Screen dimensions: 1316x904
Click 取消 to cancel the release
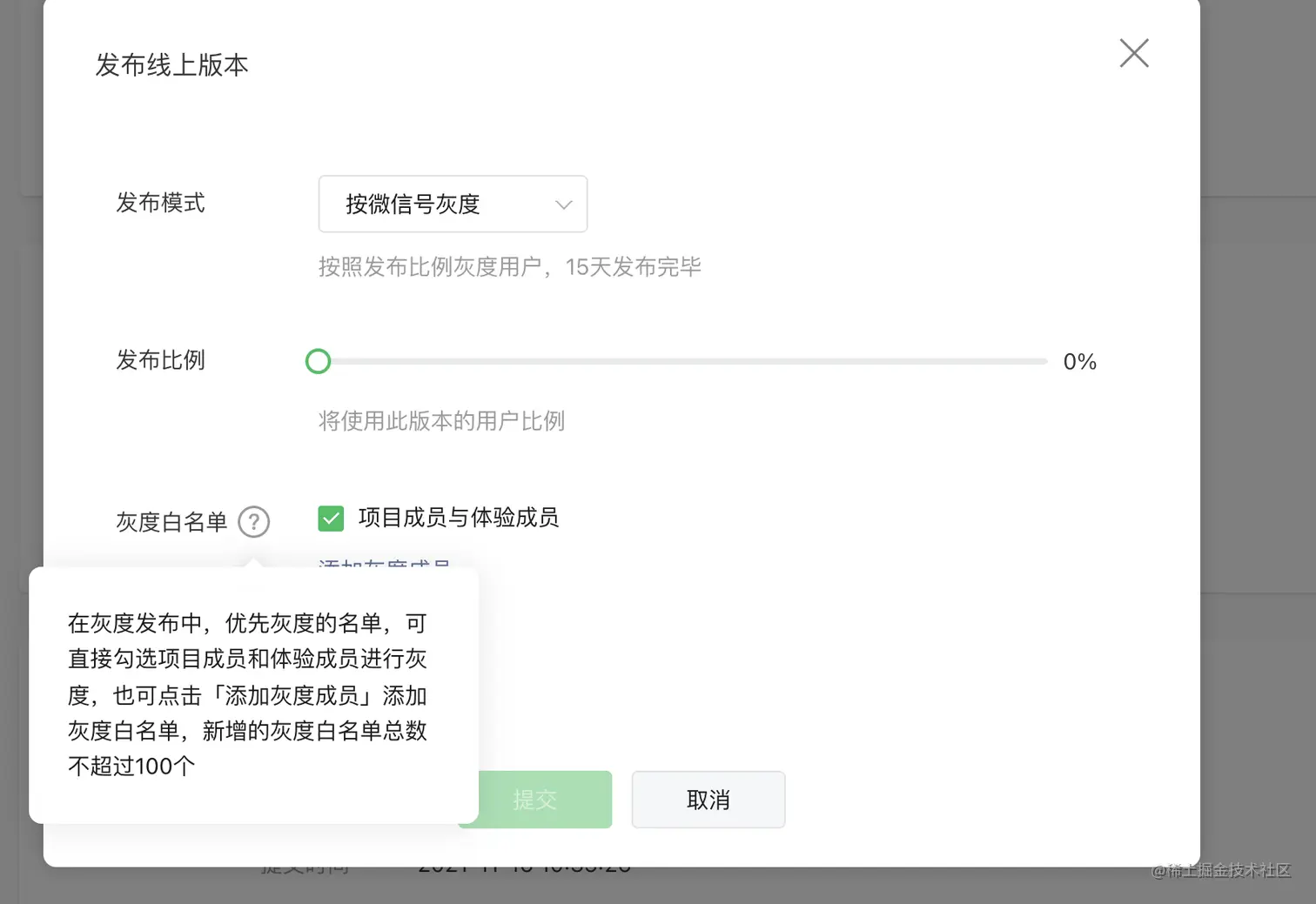[x=708, y=800]
